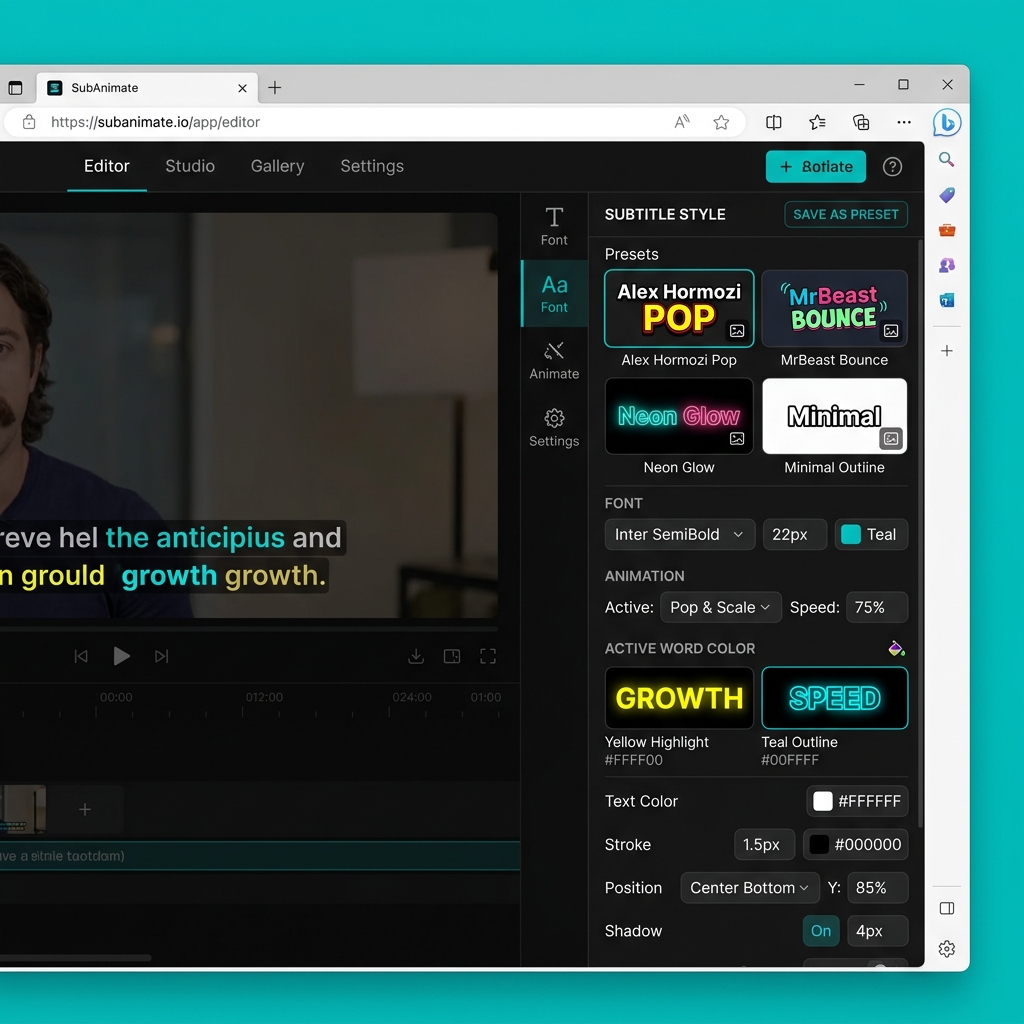
Task: Add a sidebar app with plus icon
Action: [946, 351]
